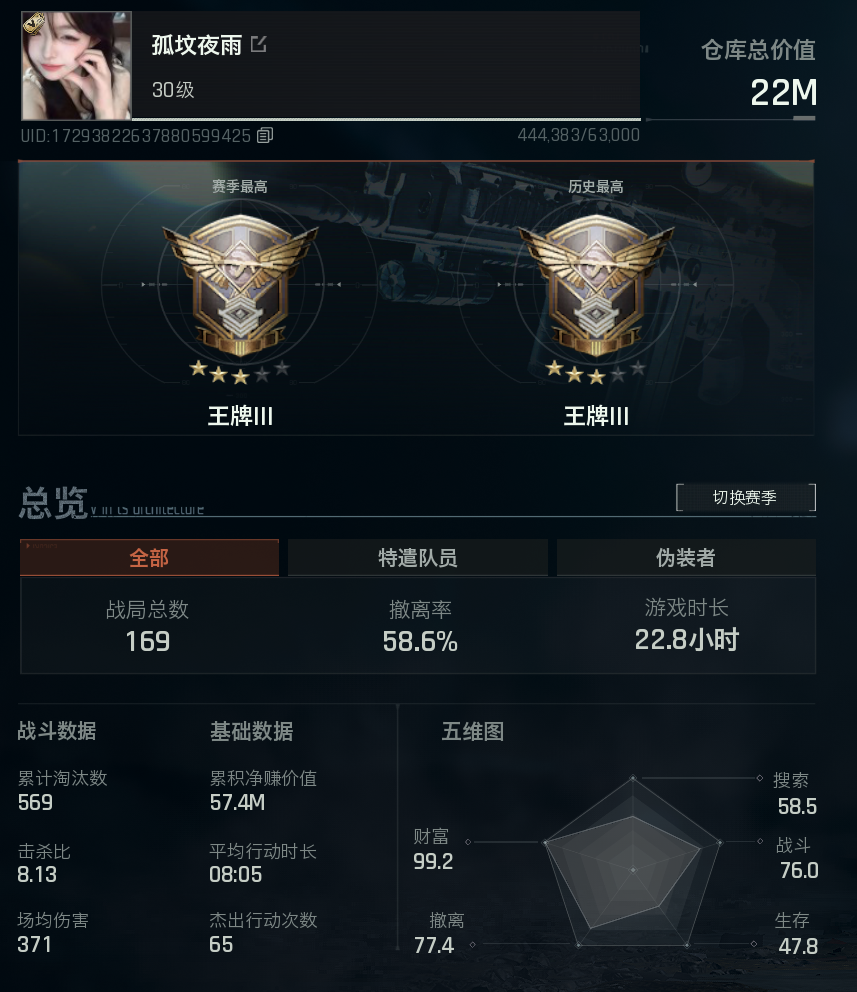The image size is (857, 992).
Task: Select the 历史最高 rank emblem
Action: click(x=596, y=285)
